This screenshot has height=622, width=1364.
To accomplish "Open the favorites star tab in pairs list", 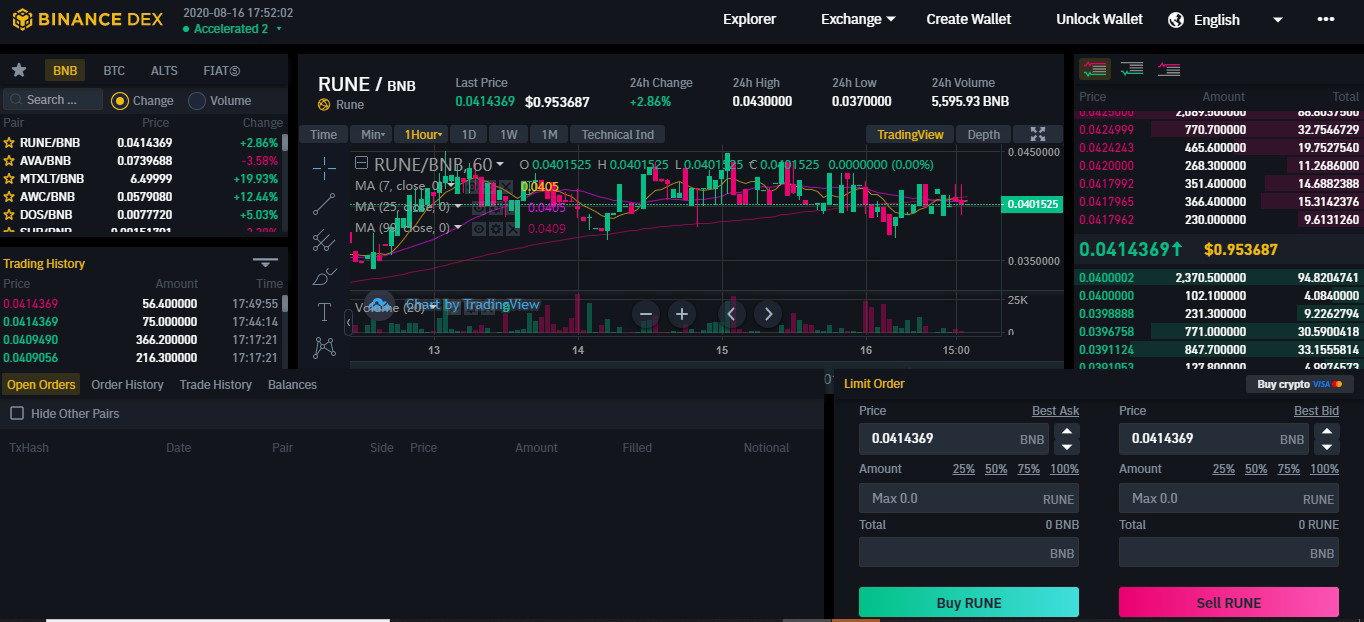I will click(18, 70).
